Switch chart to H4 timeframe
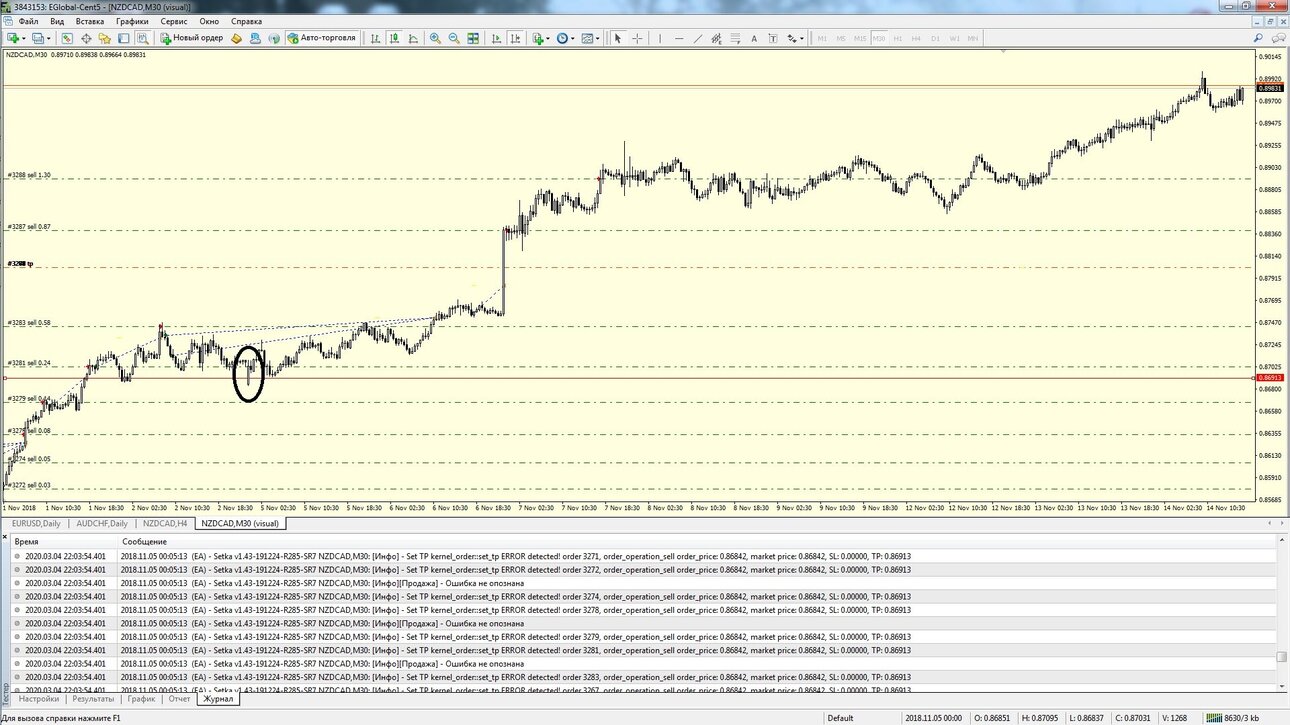This screenshot has width=1290, height=725. 917,38
